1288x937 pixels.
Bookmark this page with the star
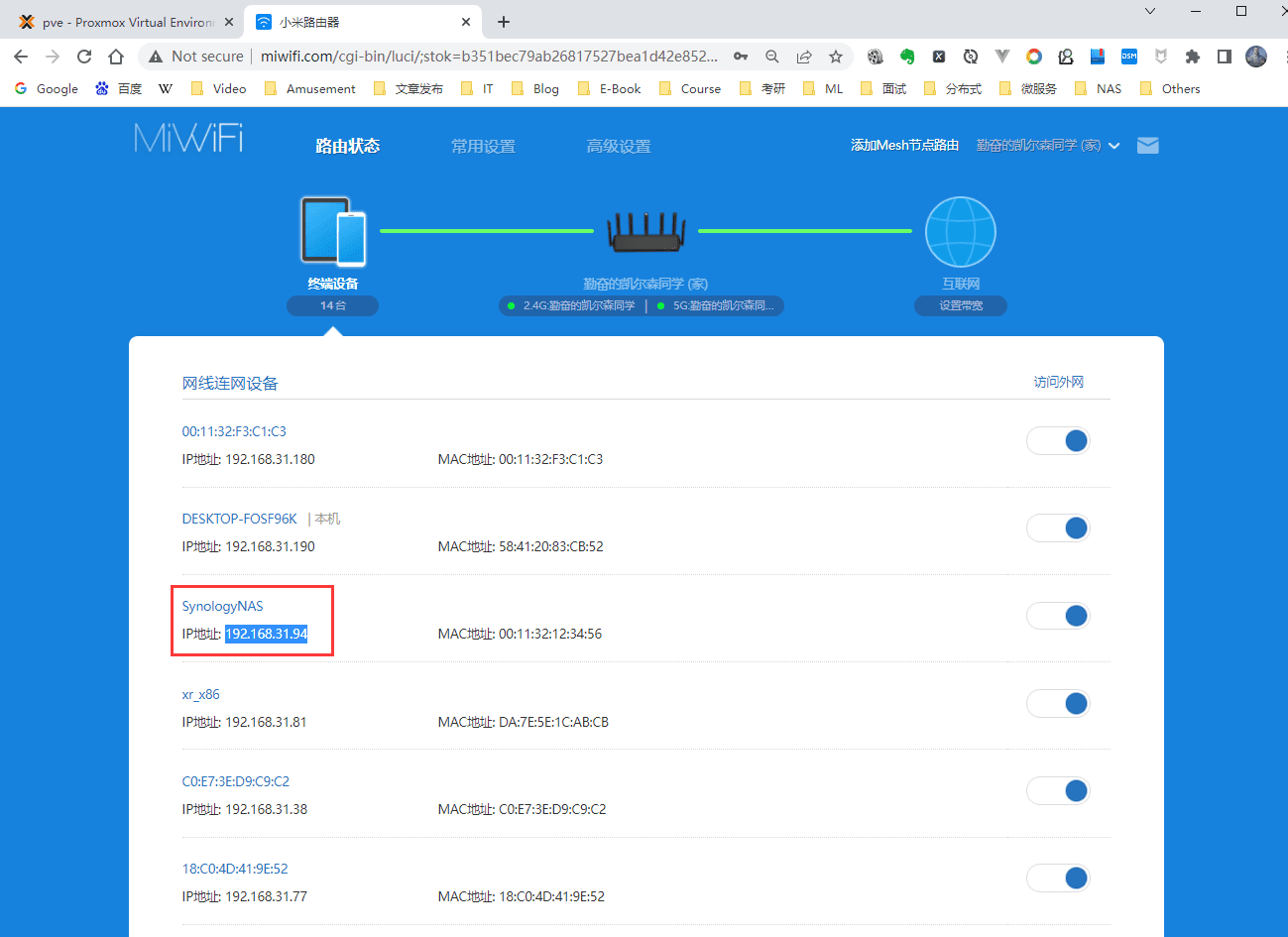point(836,57)
